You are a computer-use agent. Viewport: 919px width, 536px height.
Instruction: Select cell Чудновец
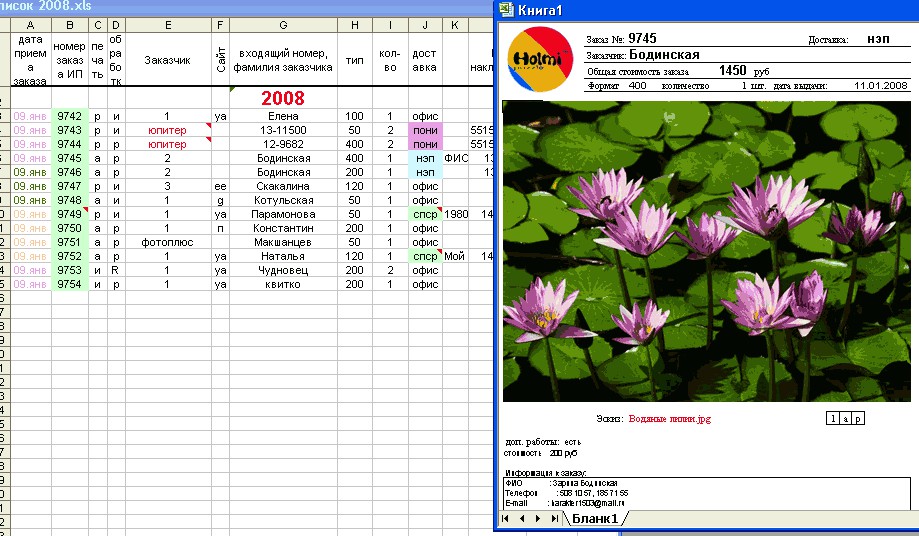pos(283,270)
